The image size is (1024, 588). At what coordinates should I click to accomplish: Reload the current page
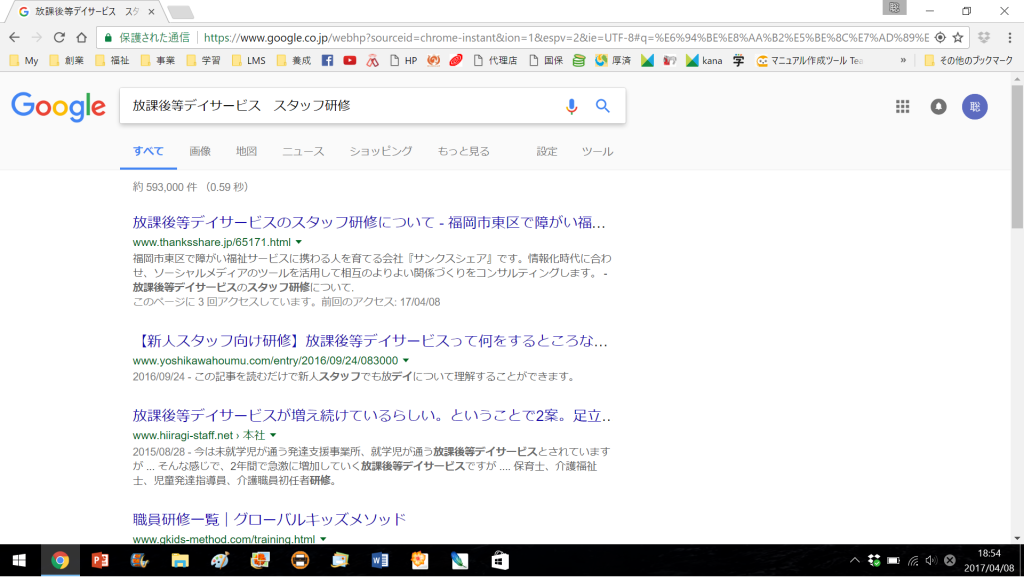click(59, 38)
